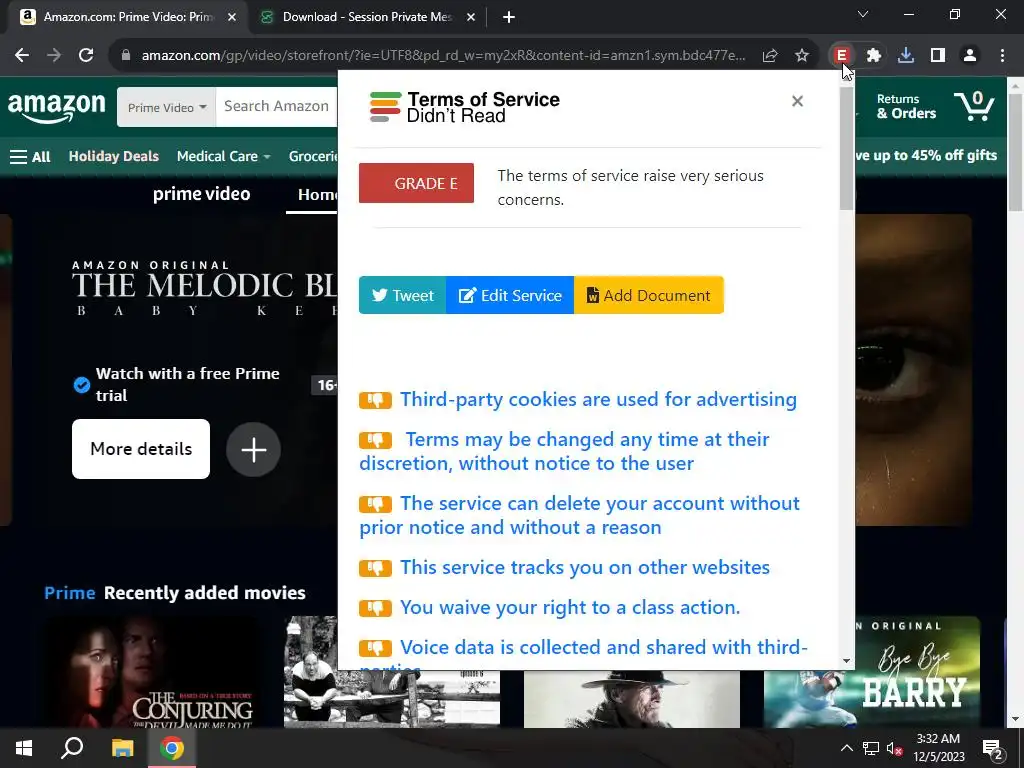Open Windows notification center
The image size is (1024, 768).
click(x=993, y=748)
